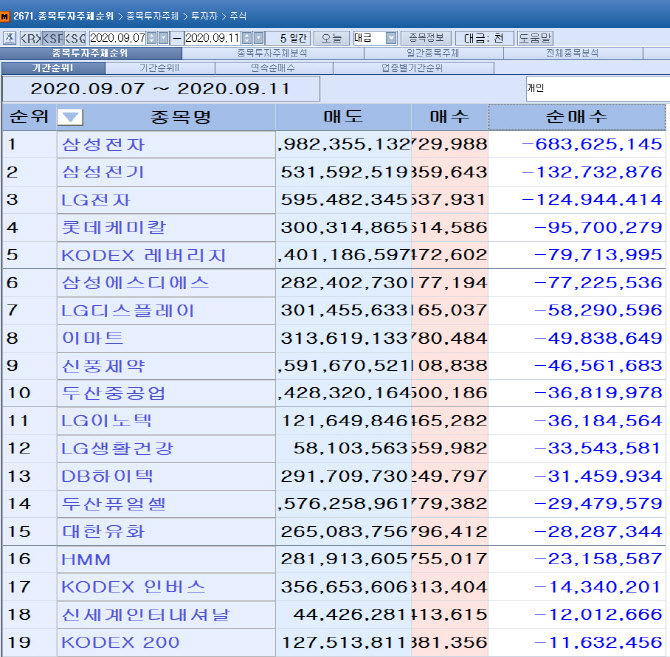Click the 조 icon button in toolbar
Image resolution: width=670 pixels, height=657 pixels.
click(x=10, y=38)
